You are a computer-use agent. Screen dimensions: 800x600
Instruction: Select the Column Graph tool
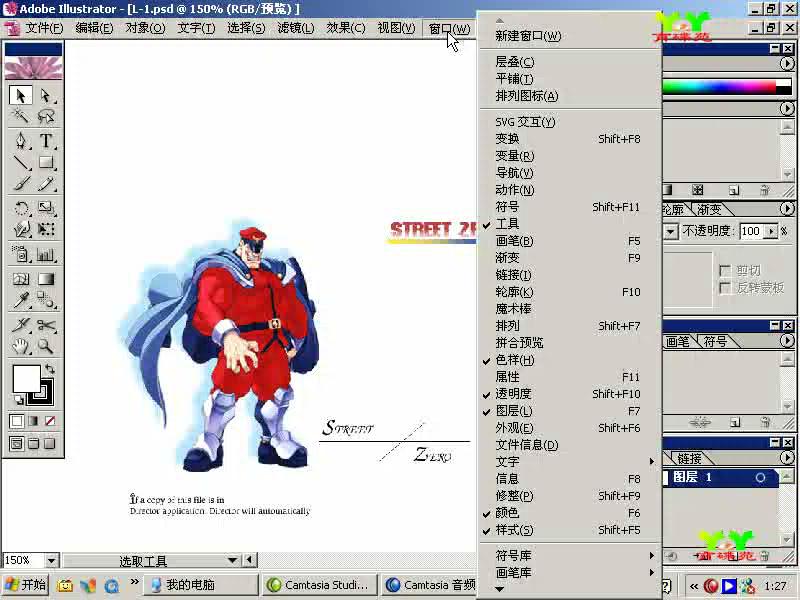point(46,254)
